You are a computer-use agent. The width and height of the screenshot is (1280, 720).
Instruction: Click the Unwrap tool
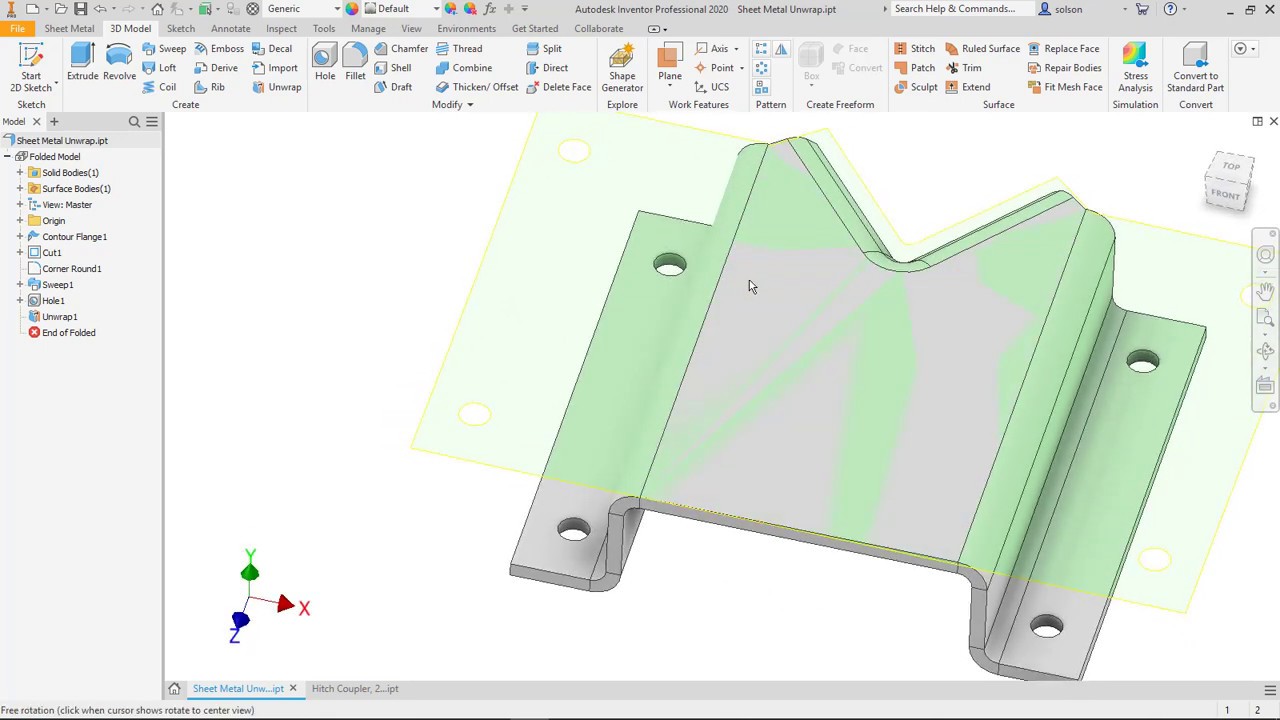point(276,87)
